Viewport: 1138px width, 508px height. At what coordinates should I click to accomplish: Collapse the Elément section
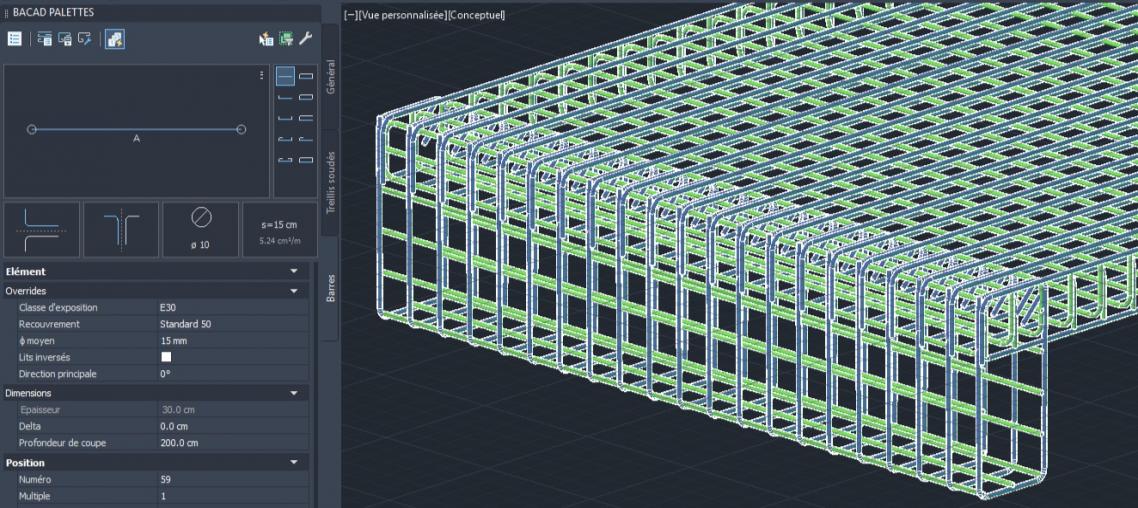click(x=294, y=271)
